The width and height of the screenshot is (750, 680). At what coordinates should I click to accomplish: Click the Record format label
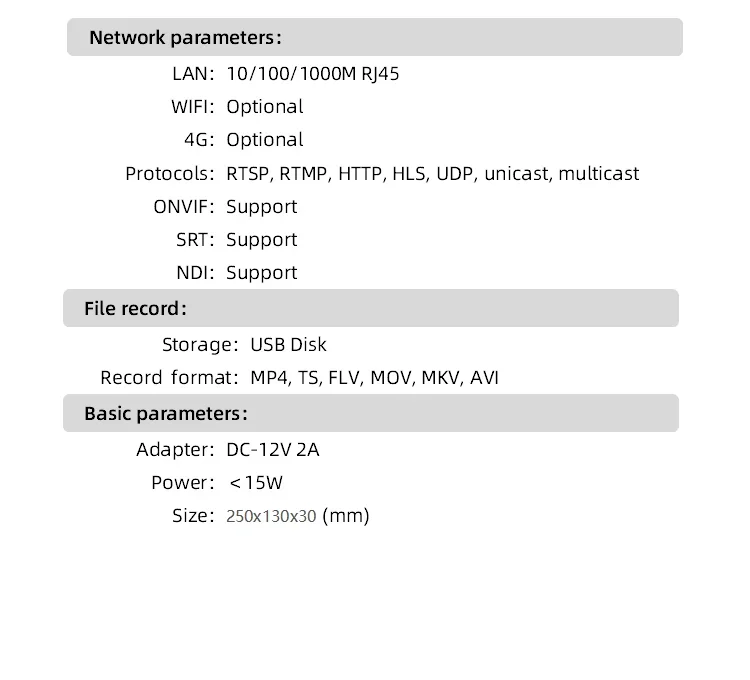(169, 378)
